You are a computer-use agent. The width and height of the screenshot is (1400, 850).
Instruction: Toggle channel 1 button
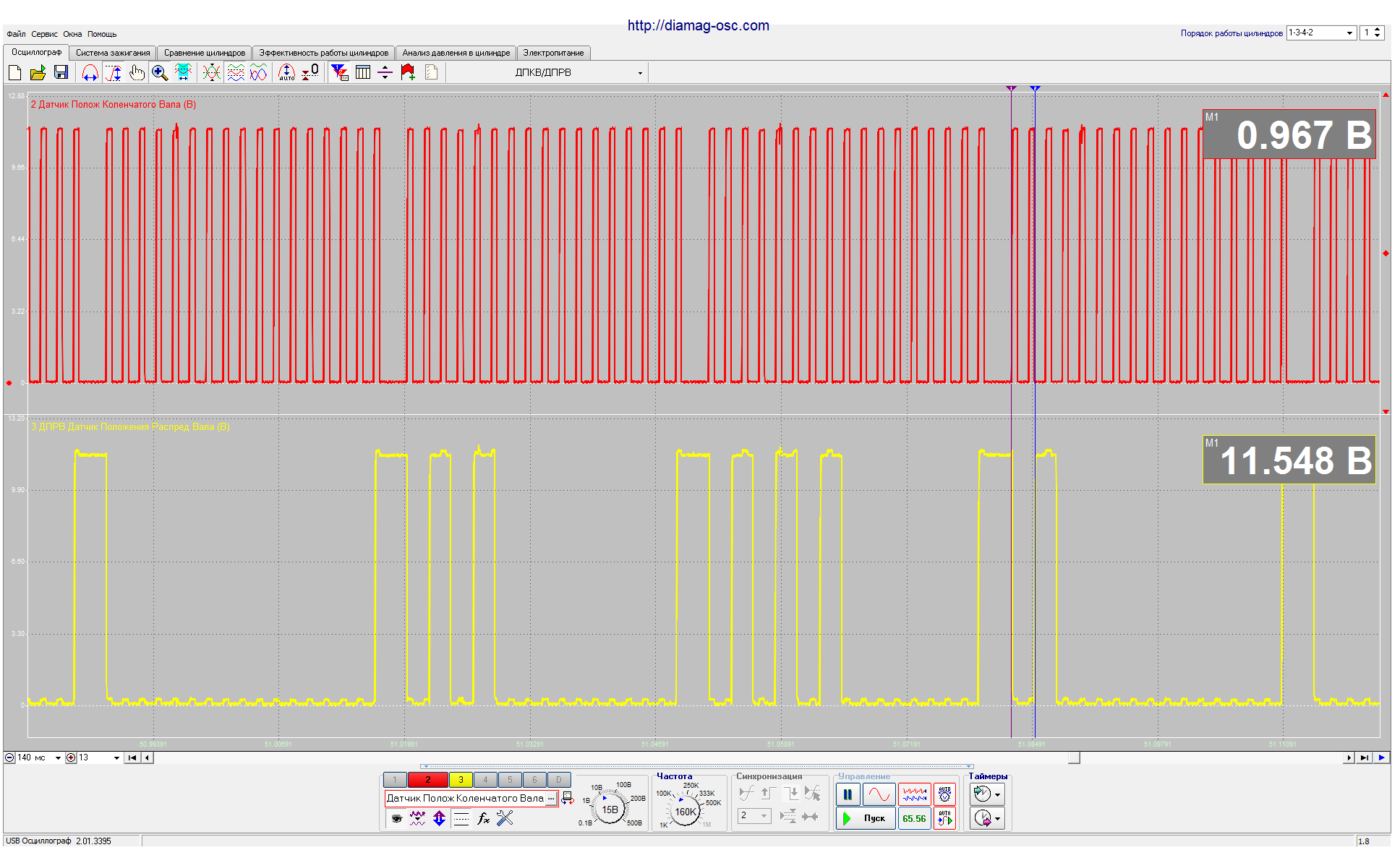(x=395, y=780)
